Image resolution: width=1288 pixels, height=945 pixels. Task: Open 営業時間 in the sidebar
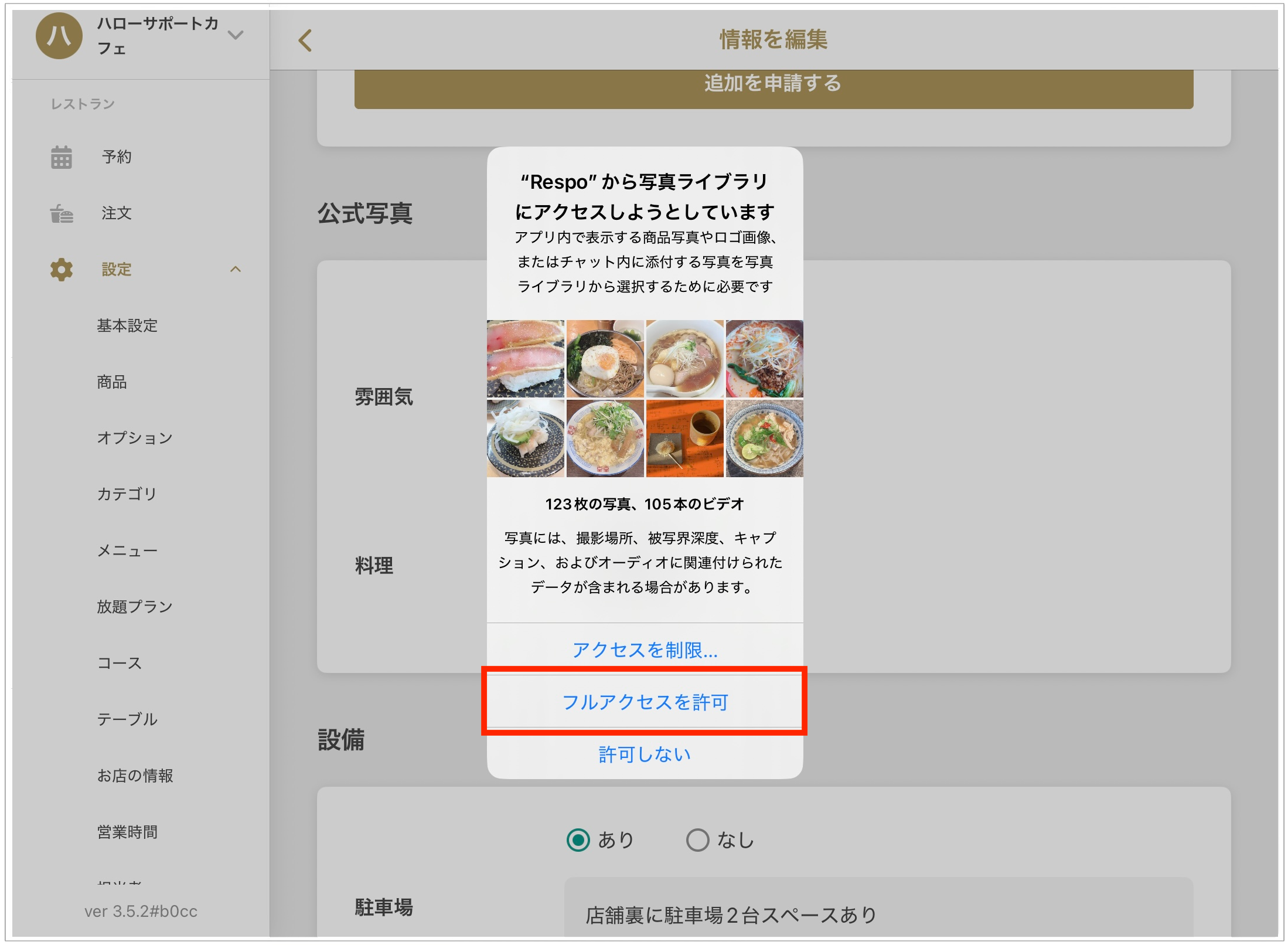tap(127, 832)
